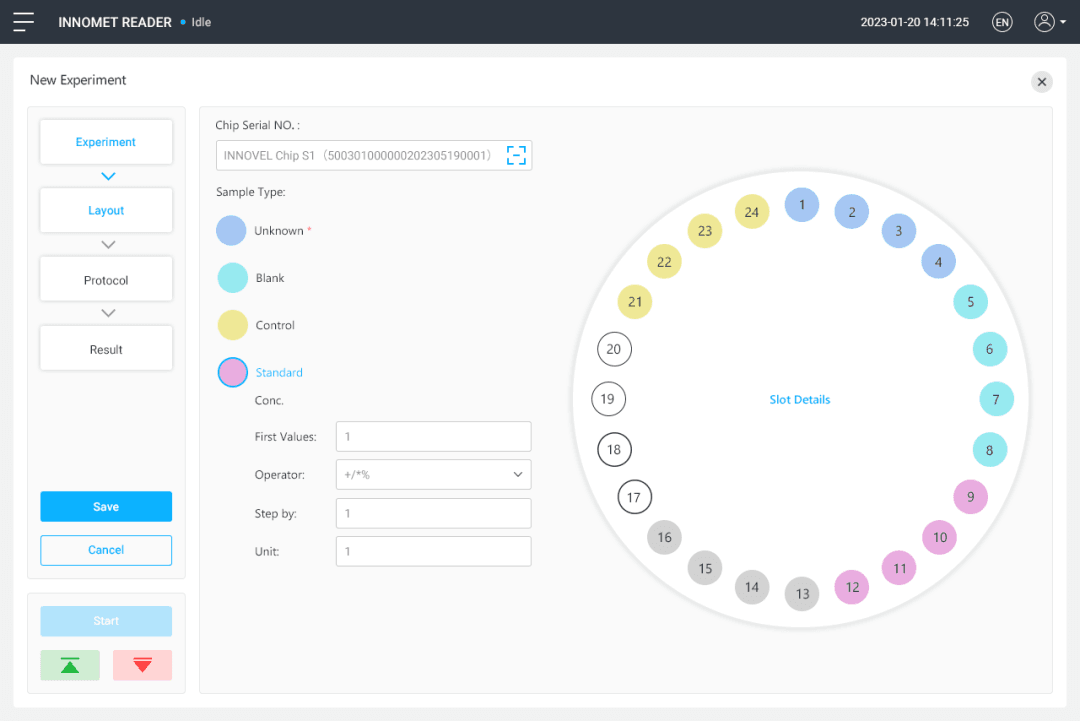Select slot 2 on the chip
This screenshot has height=721, width=1080.
[x=852, y=212]
